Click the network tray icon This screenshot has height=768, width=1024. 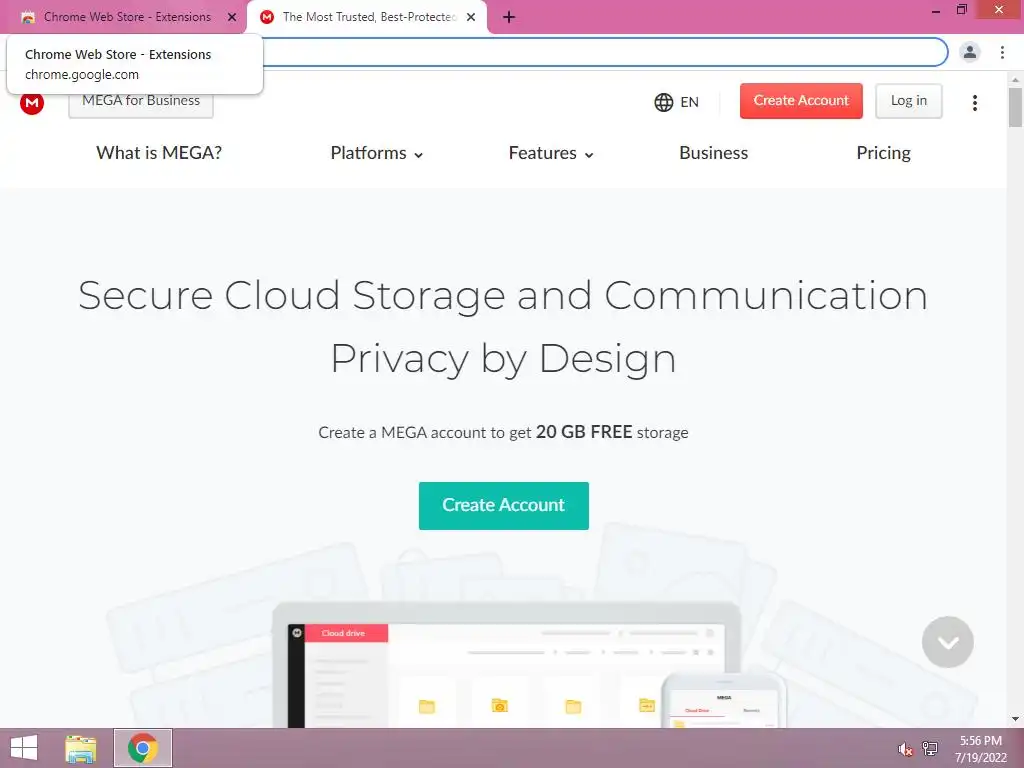coord(929,749)
